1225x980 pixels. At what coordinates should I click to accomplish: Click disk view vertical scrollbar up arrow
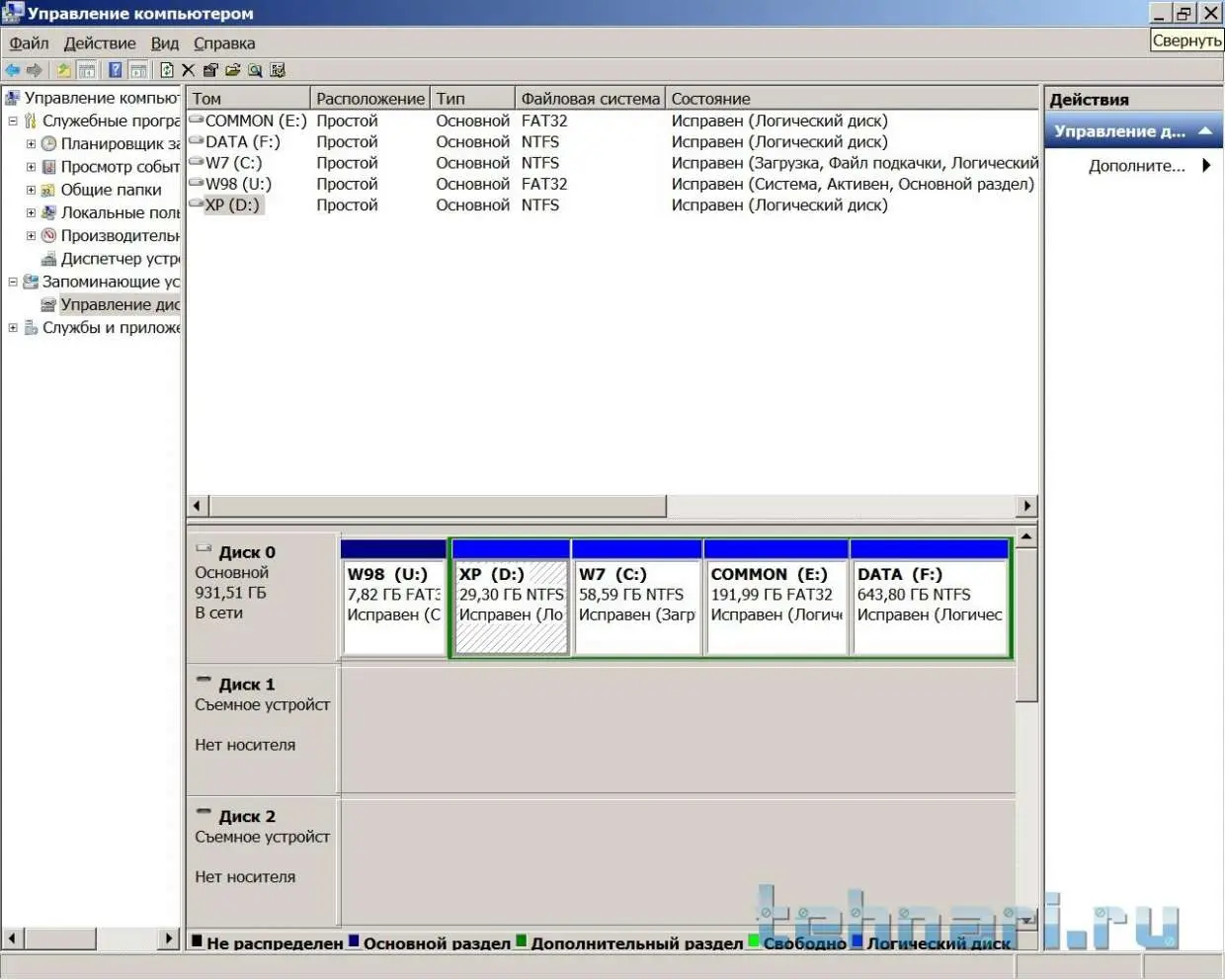pyautogui.click(x=1026, y=536)
